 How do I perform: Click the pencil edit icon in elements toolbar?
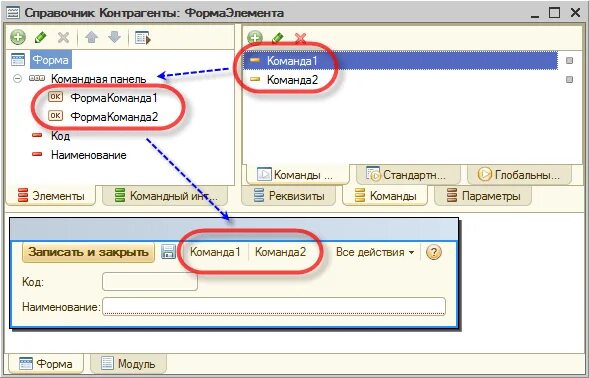[x=41, y=37]
